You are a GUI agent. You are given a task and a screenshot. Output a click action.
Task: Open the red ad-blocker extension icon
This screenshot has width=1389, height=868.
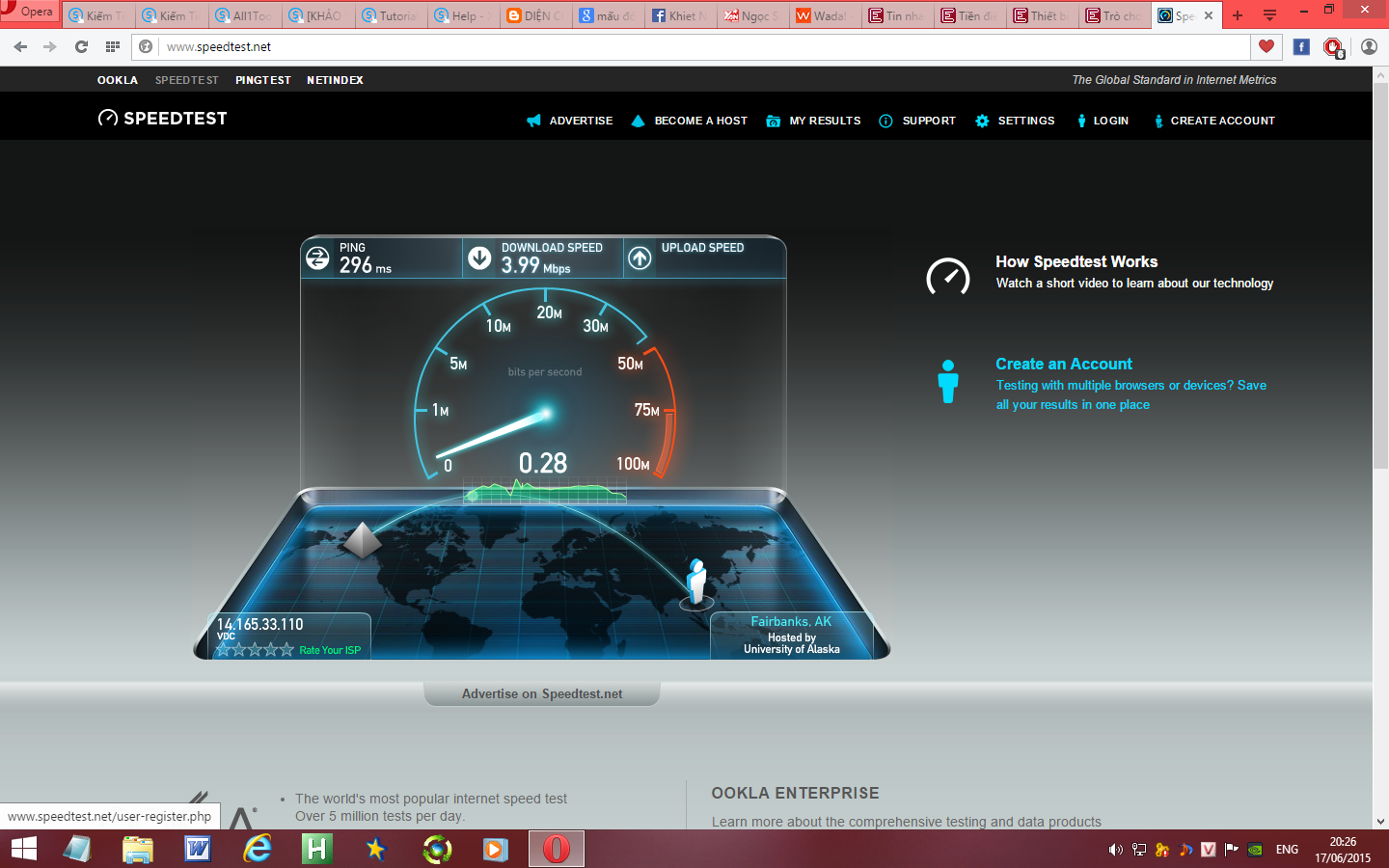pyautogui.click(x=1334, y=47)
